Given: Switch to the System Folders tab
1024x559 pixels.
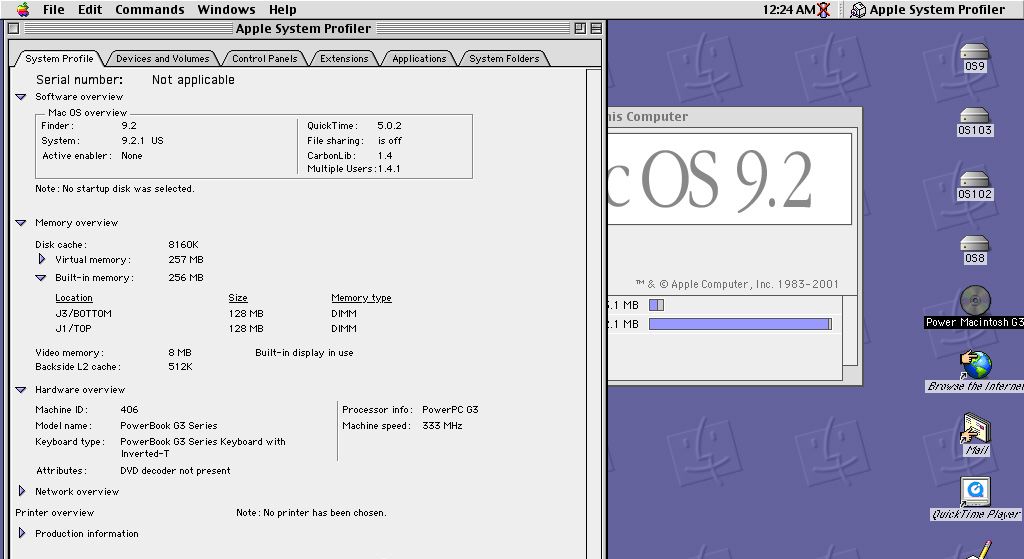Looking at the screenshot, I should [x=504, y=58].
